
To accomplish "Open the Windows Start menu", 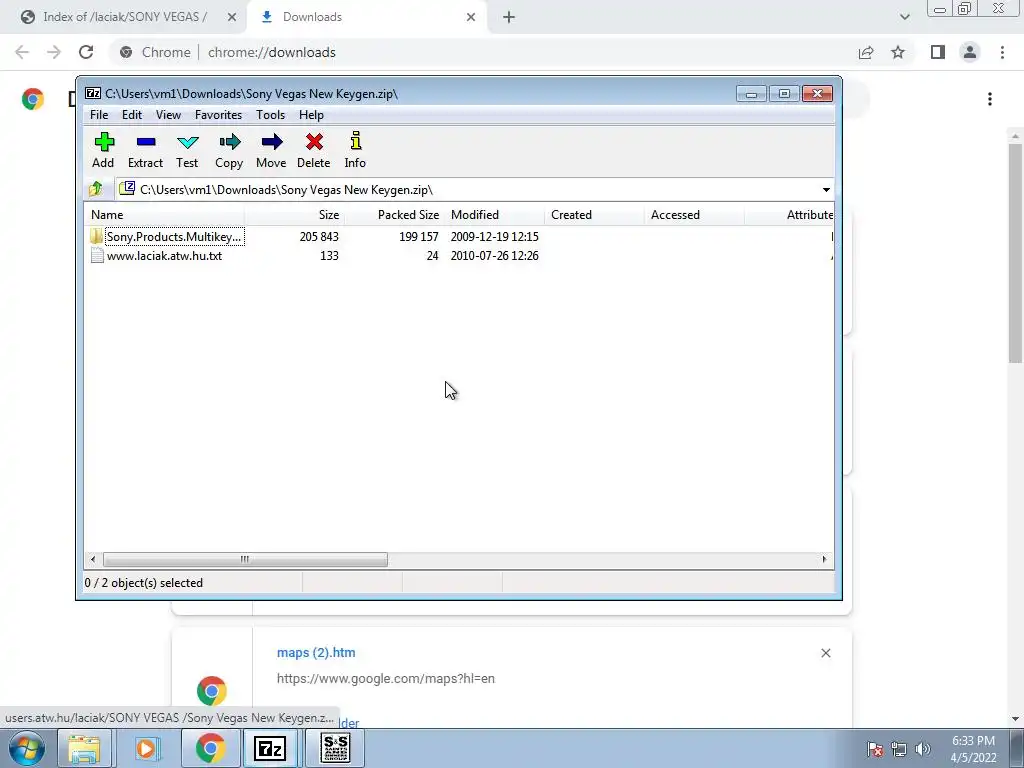I will [x=26, y=748].
